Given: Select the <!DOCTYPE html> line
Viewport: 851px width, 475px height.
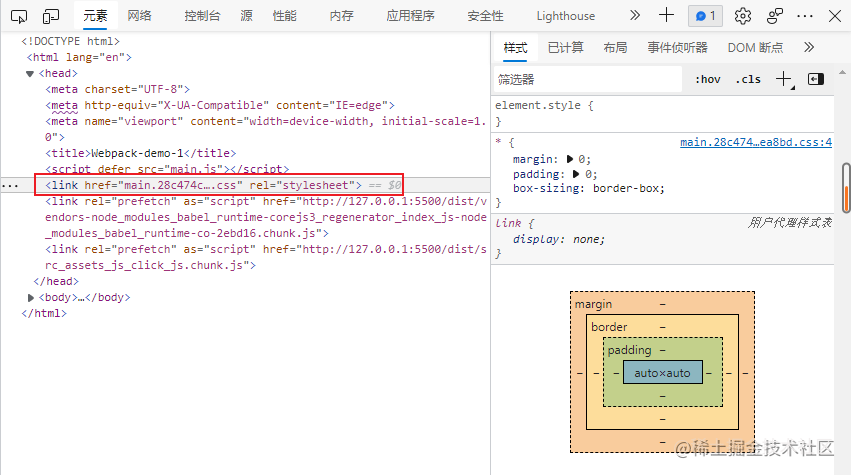Looking at the screenshot, I should [70, 41].
